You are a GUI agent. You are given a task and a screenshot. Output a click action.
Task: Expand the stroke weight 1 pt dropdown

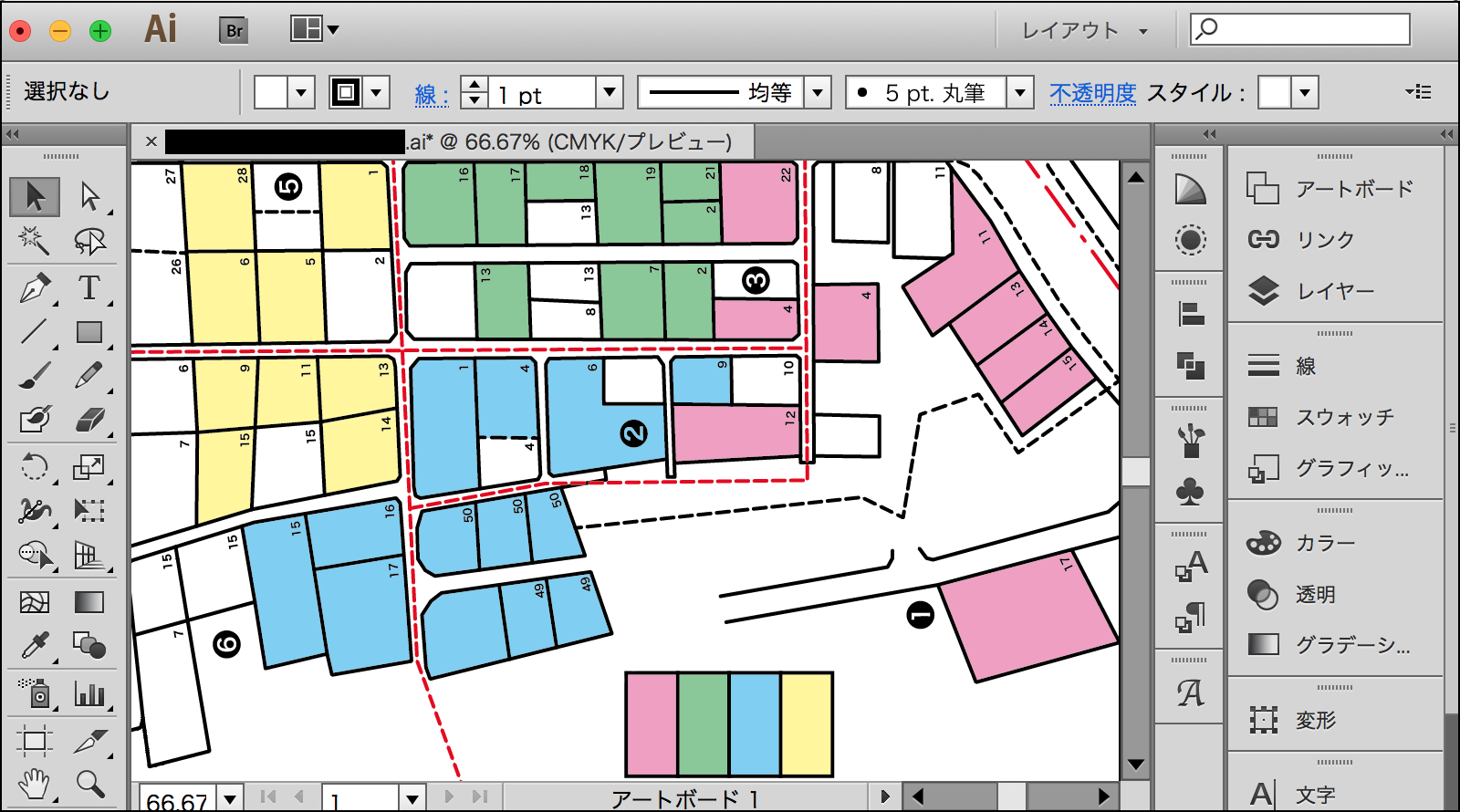pyautogui.click(x=609, y=92)
